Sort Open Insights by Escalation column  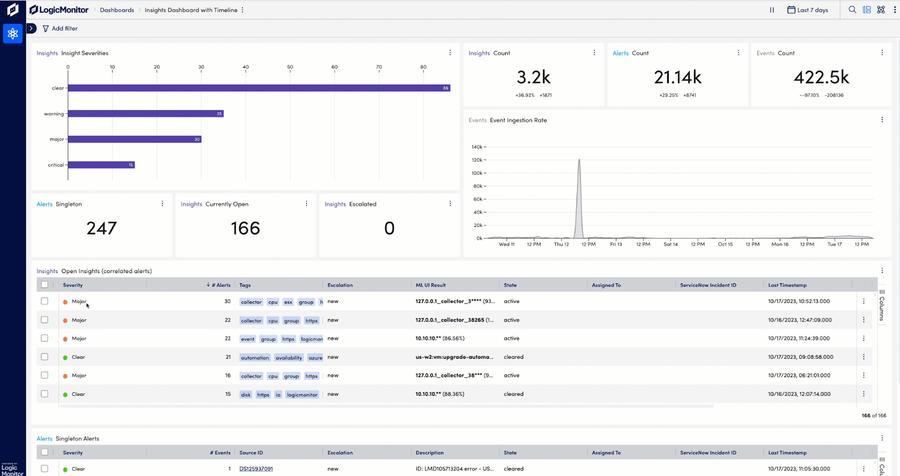pyautogui.click(x=340, y=285)
